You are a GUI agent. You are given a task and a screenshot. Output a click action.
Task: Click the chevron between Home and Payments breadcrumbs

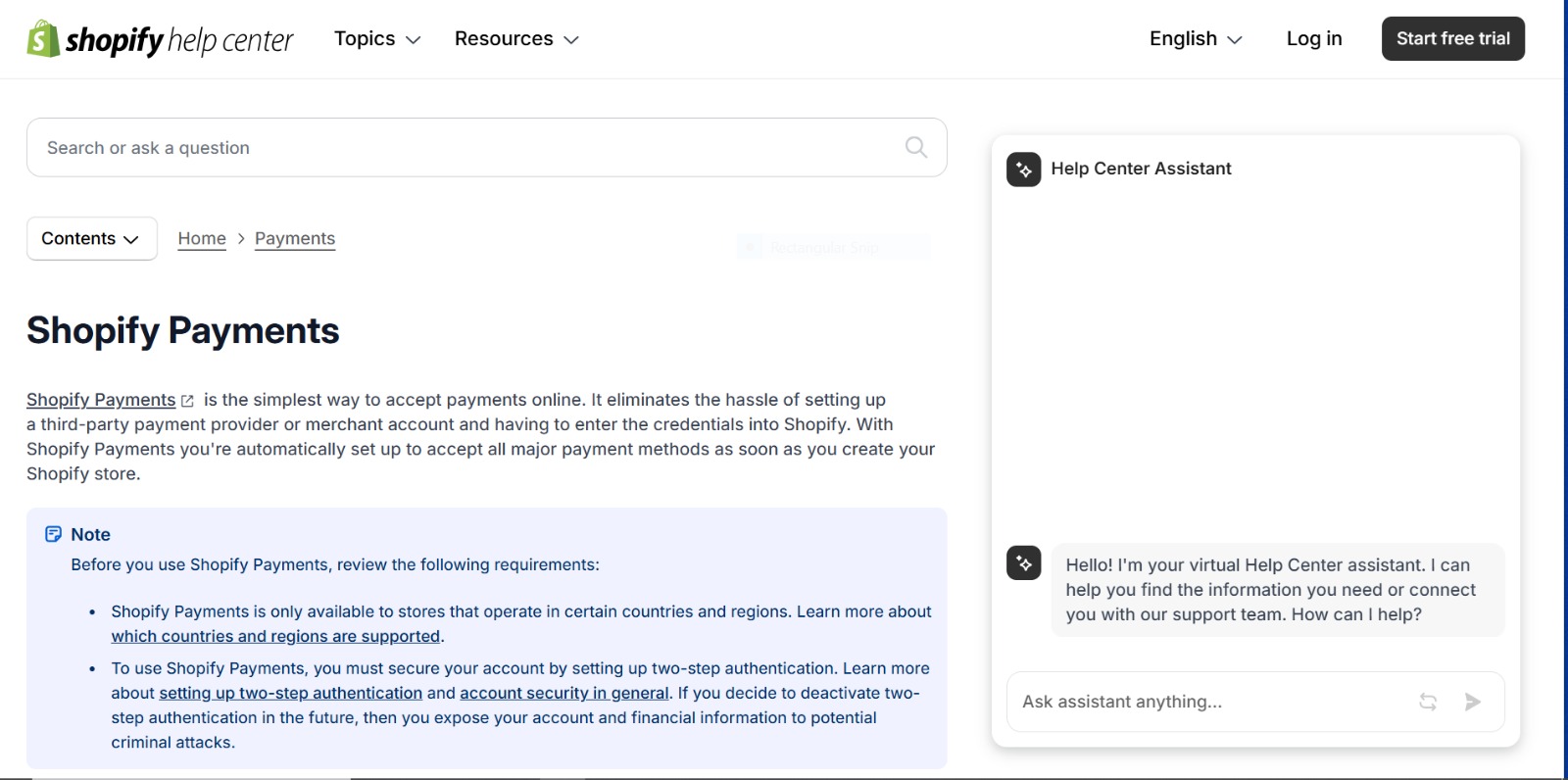point(241,238)
